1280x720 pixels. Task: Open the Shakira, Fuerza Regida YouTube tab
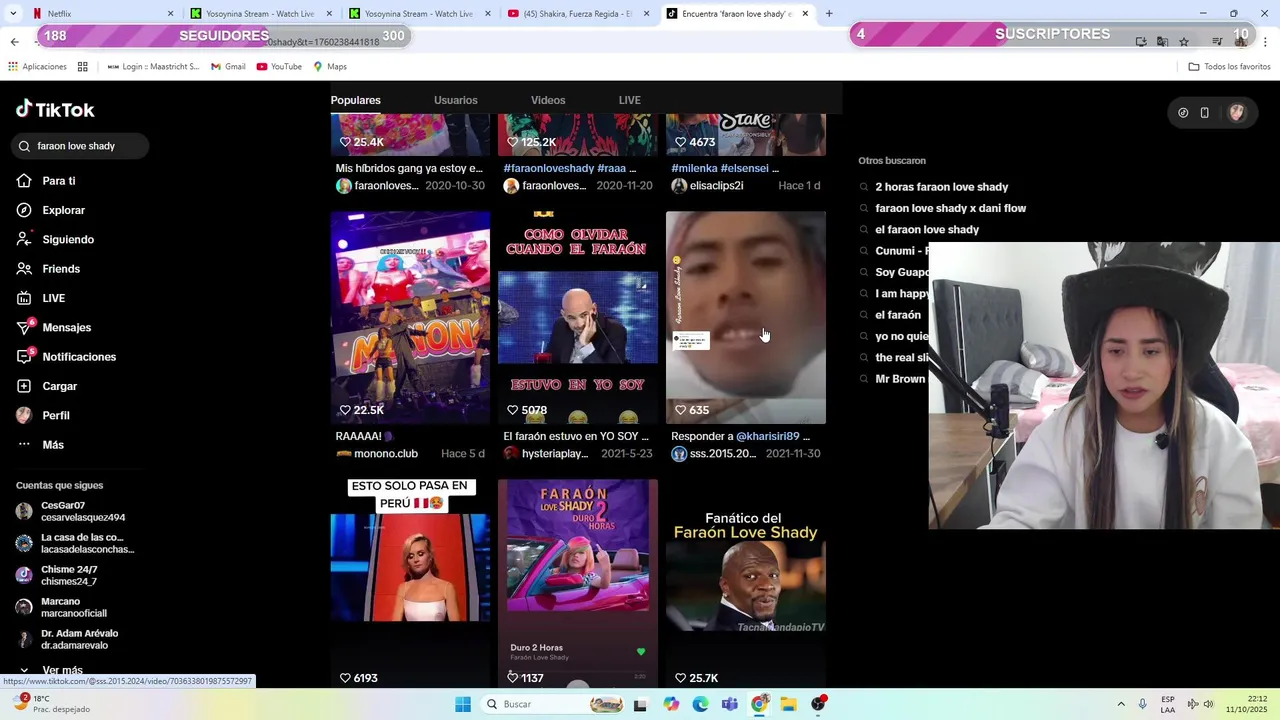point(578,14)
